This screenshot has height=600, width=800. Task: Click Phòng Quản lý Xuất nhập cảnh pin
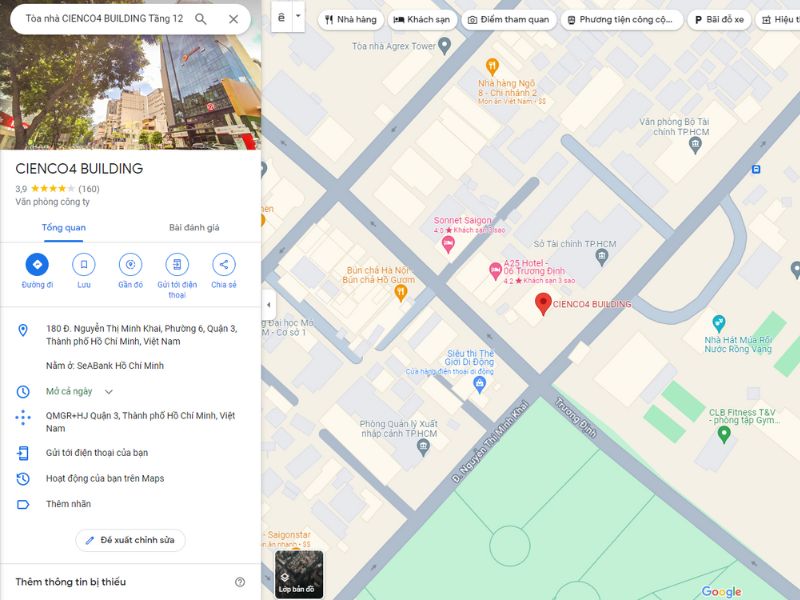click(423, 447)
